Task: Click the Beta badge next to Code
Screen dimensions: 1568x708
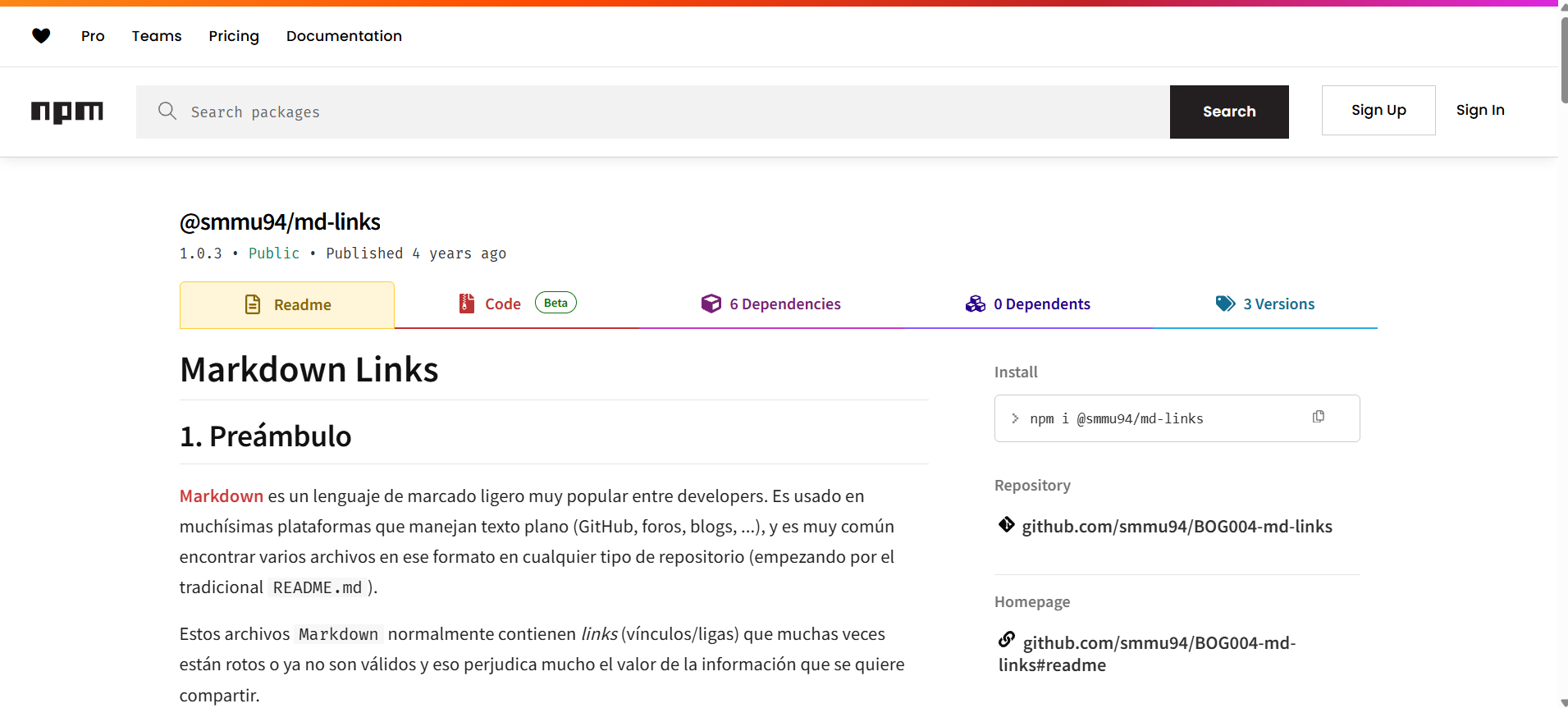Action: click(x=555, y=303)
